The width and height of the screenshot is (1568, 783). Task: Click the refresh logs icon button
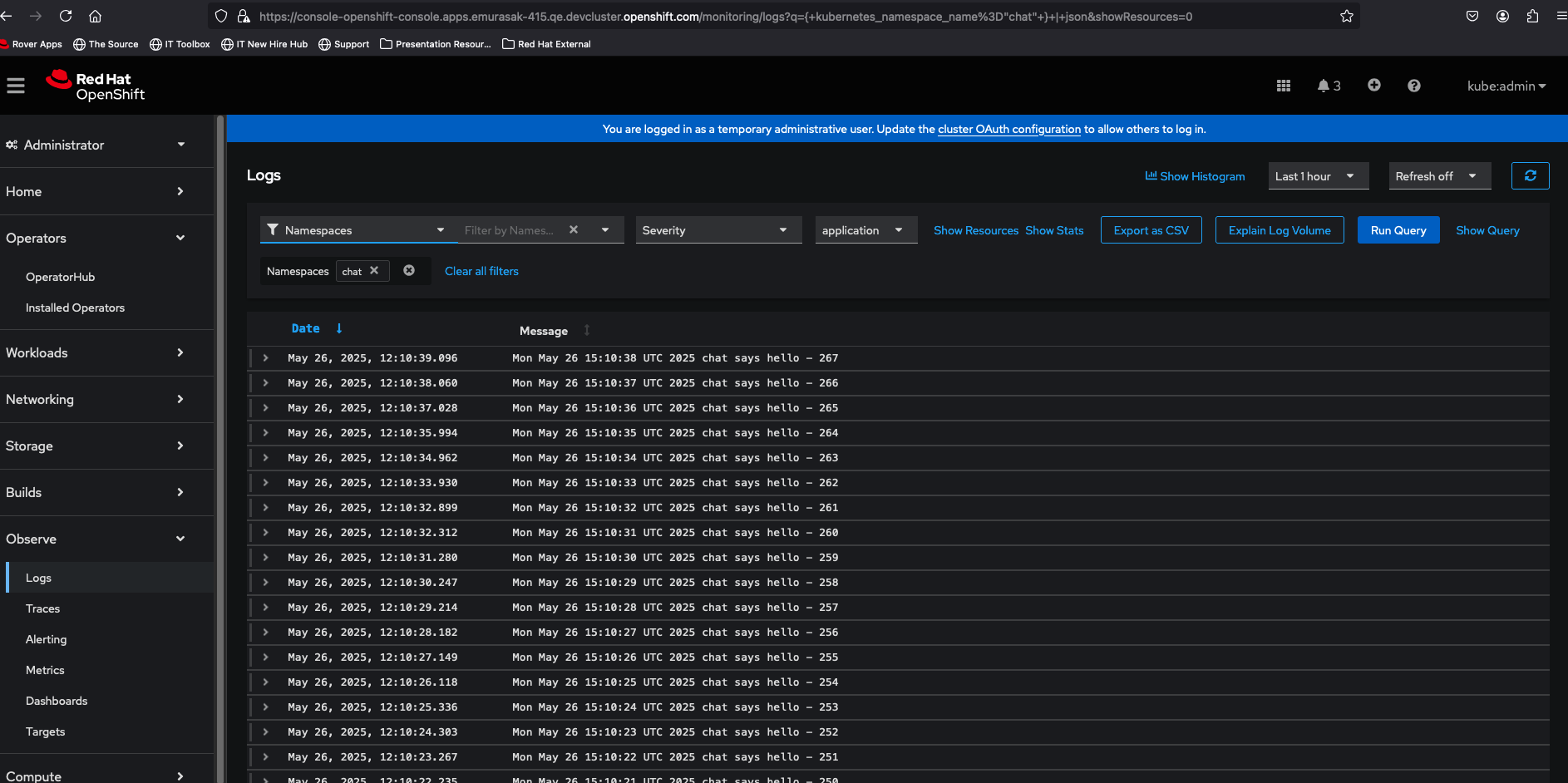[x=1530, y=175]
